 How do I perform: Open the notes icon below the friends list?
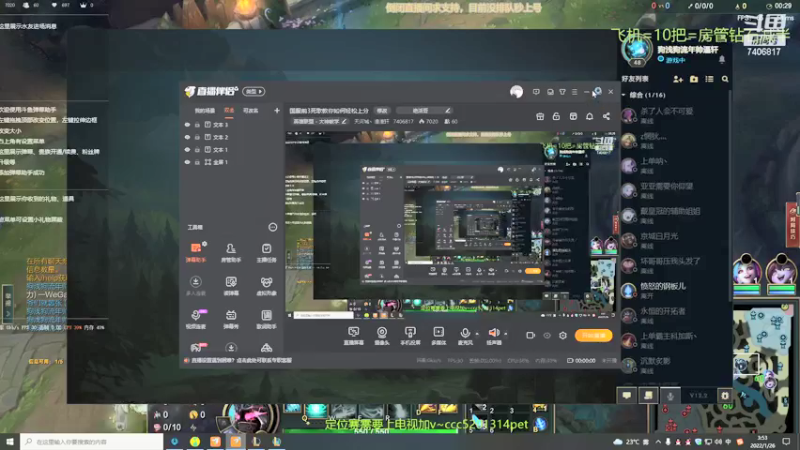click(648, 395)
